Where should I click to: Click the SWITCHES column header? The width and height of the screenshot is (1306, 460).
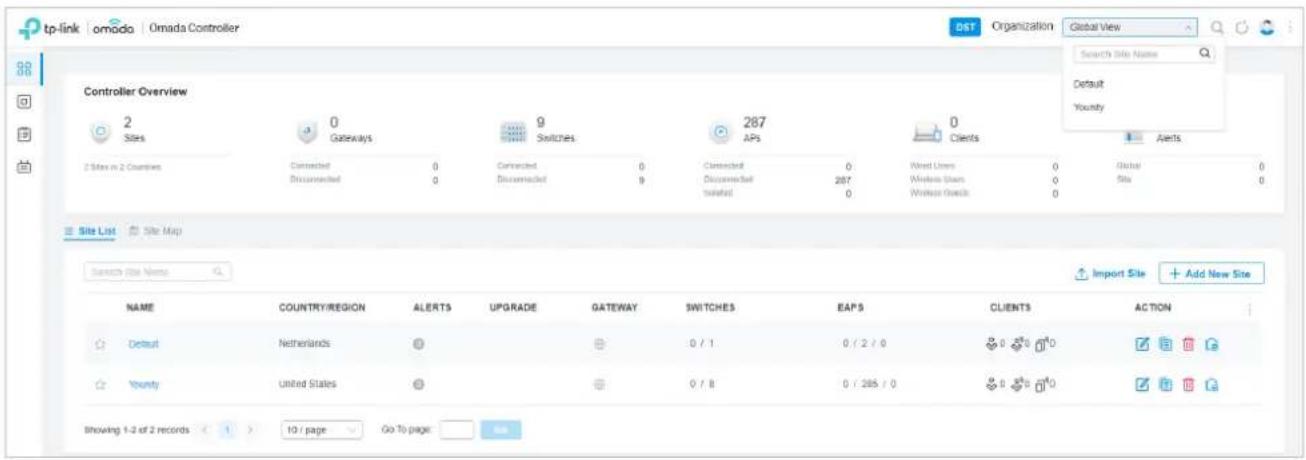tap(711, 308)
